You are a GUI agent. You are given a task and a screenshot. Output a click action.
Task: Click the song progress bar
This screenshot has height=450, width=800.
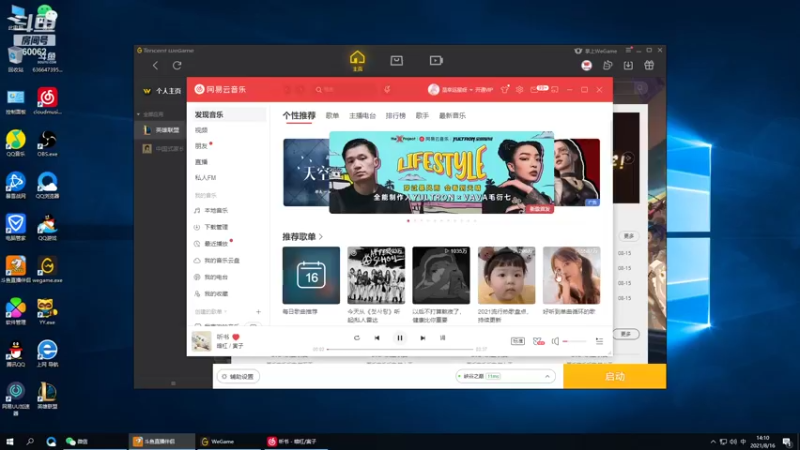click(x=399, y=349)
